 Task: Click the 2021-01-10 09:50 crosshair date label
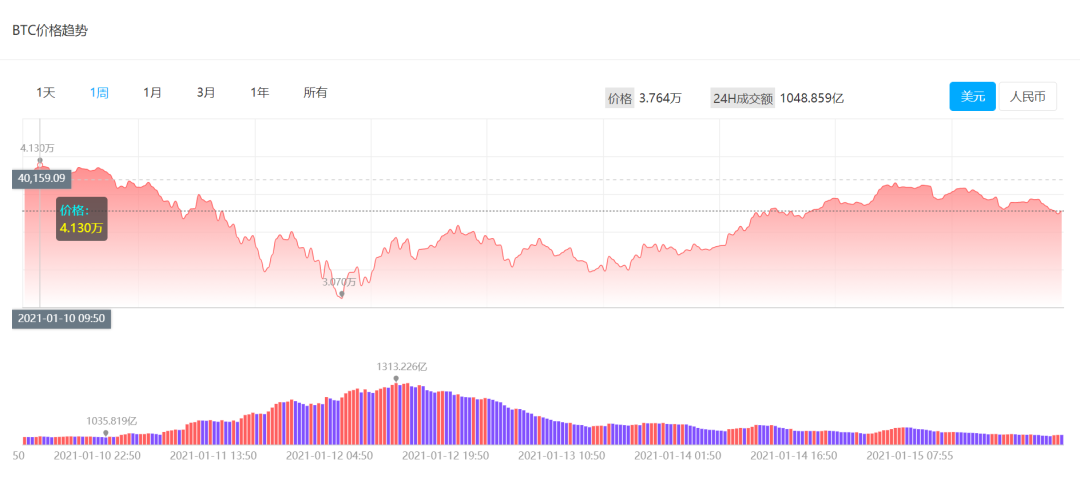click(61, 318)
